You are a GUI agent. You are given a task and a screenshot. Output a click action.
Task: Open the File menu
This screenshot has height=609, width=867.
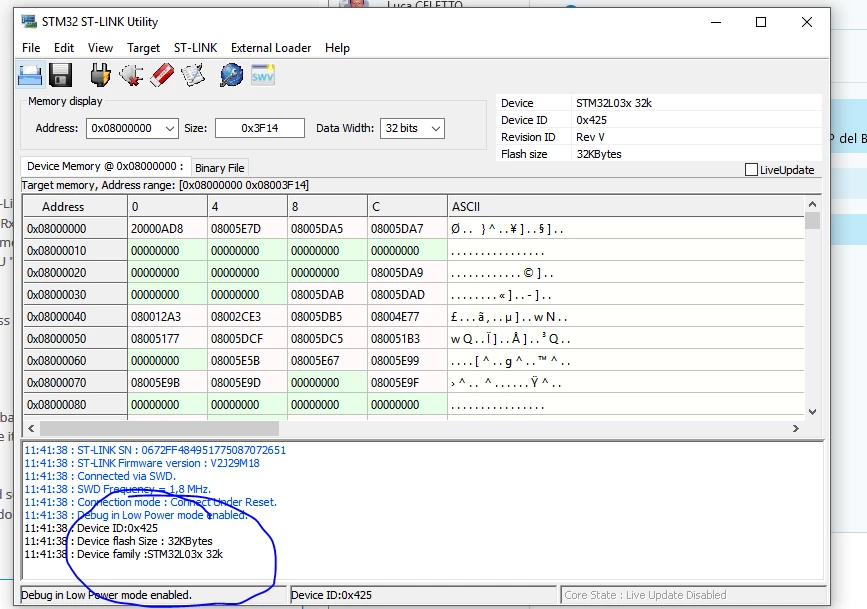click(31, 48)
